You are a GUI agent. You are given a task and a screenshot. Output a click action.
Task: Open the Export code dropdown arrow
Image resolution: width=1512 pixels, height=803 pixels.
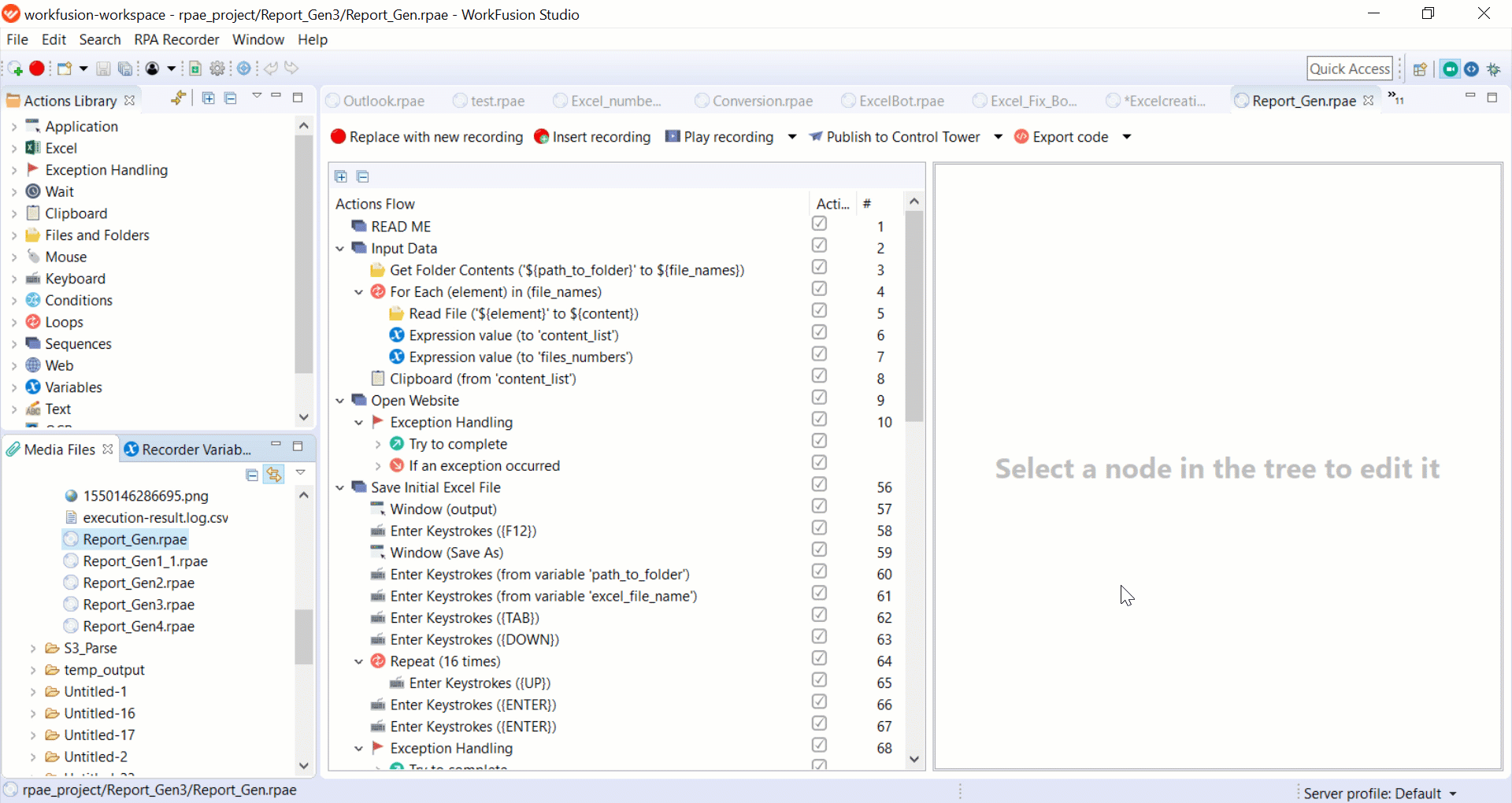click(x=1127, y=137)
